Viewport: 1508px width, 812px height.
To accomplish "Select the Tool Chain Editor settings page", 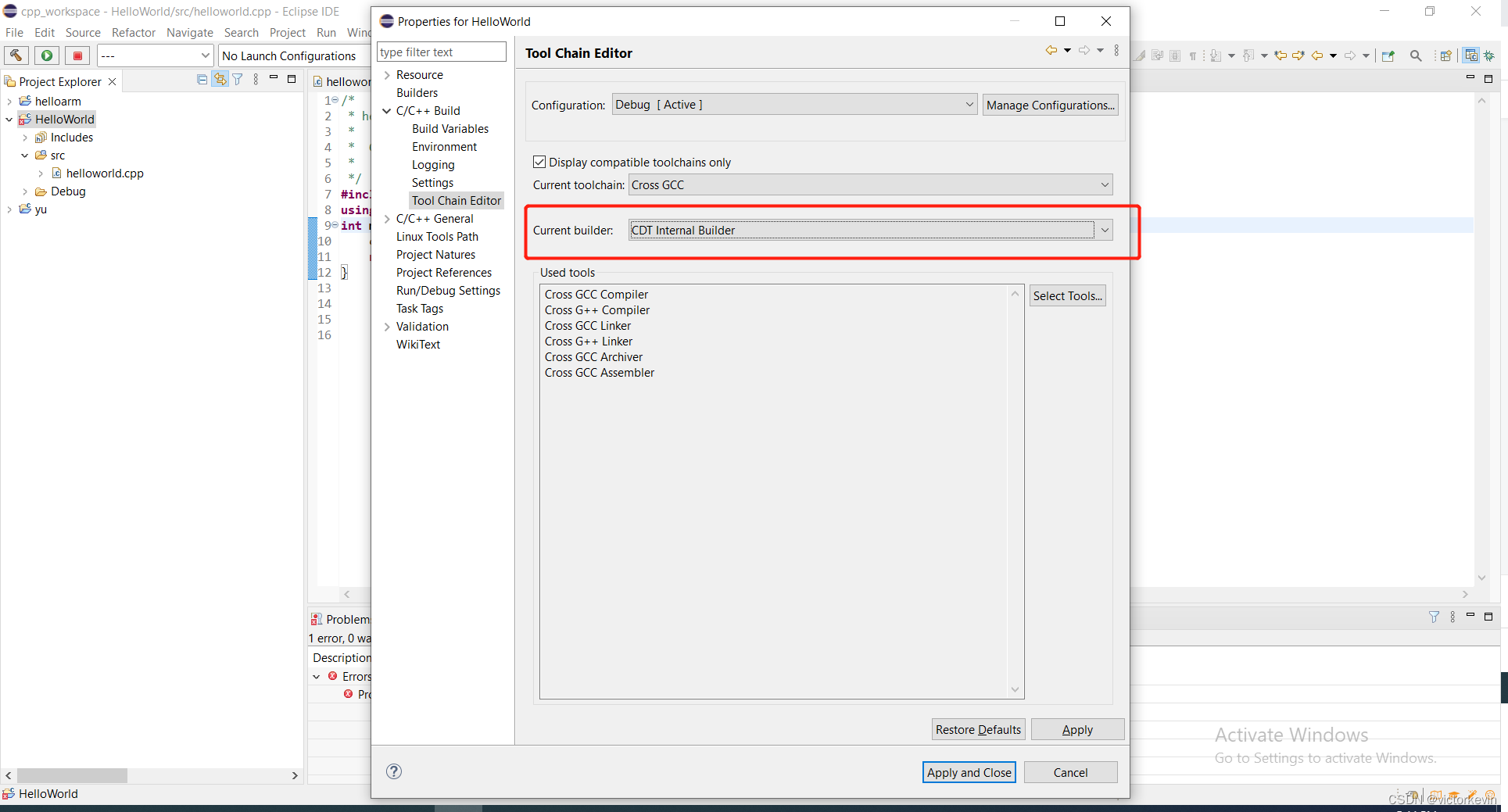I will 457,200.
